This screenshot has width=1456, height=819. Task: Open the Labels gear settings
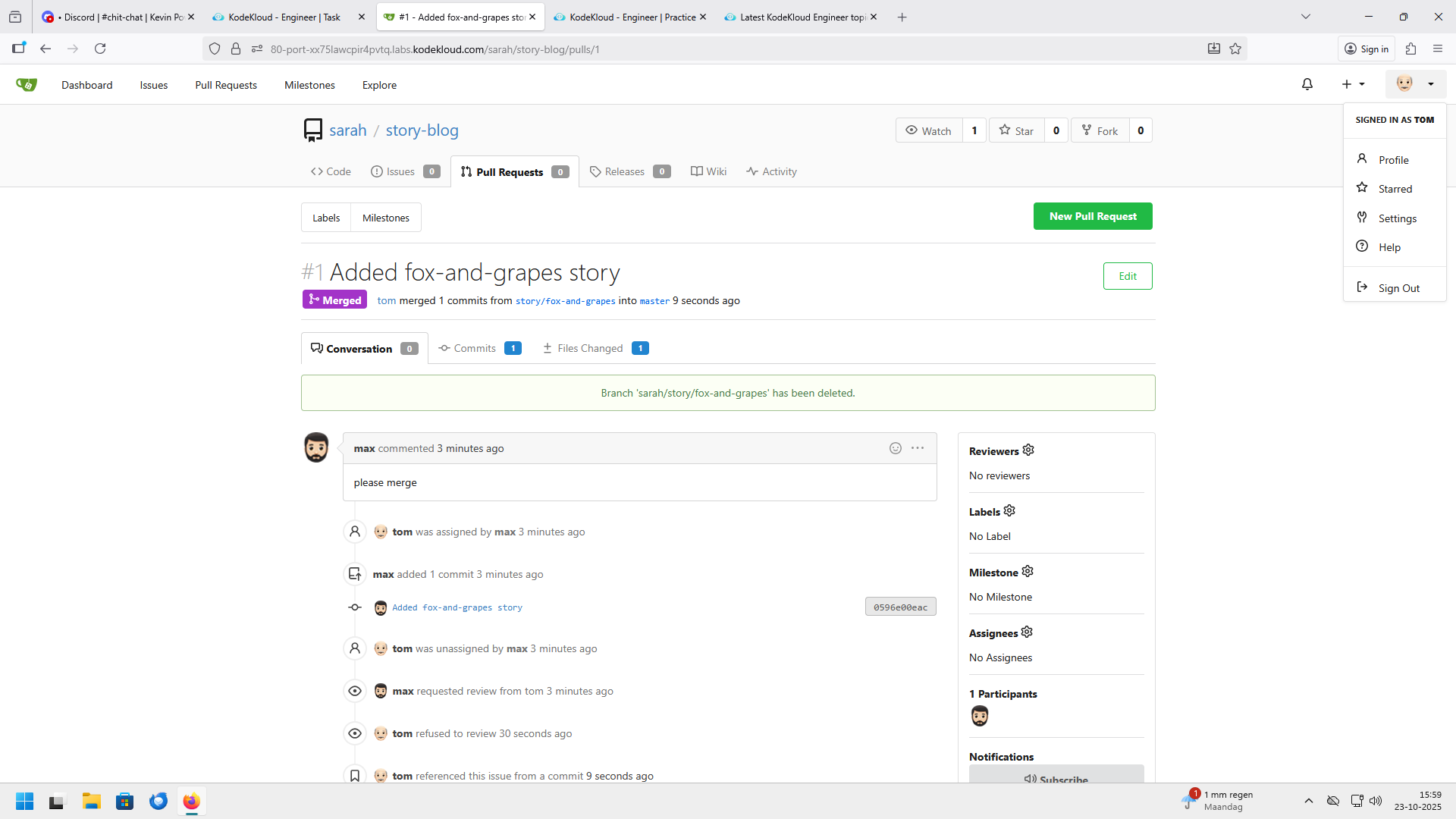click(x=1009, y=511)
